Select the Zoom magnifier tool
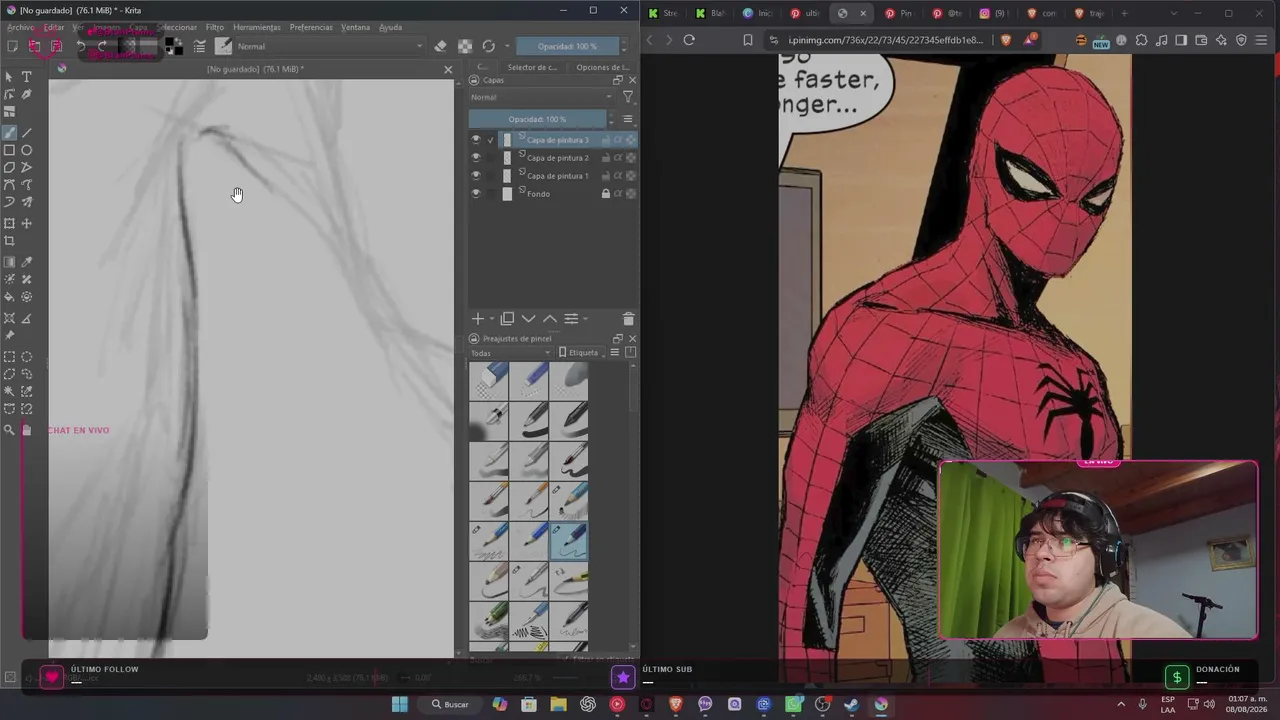Image resolution: width=1280 pixels, height=720 pixels. (x=9, y=430)
